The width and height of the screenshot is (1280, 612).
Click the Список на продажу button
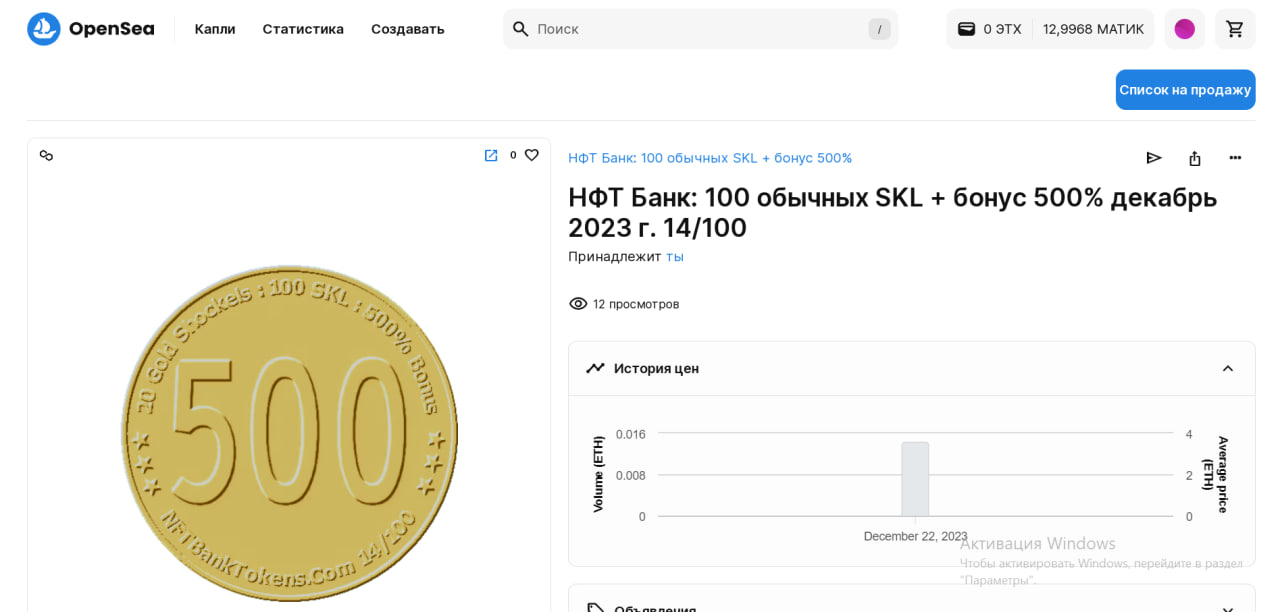[1185, 90]
